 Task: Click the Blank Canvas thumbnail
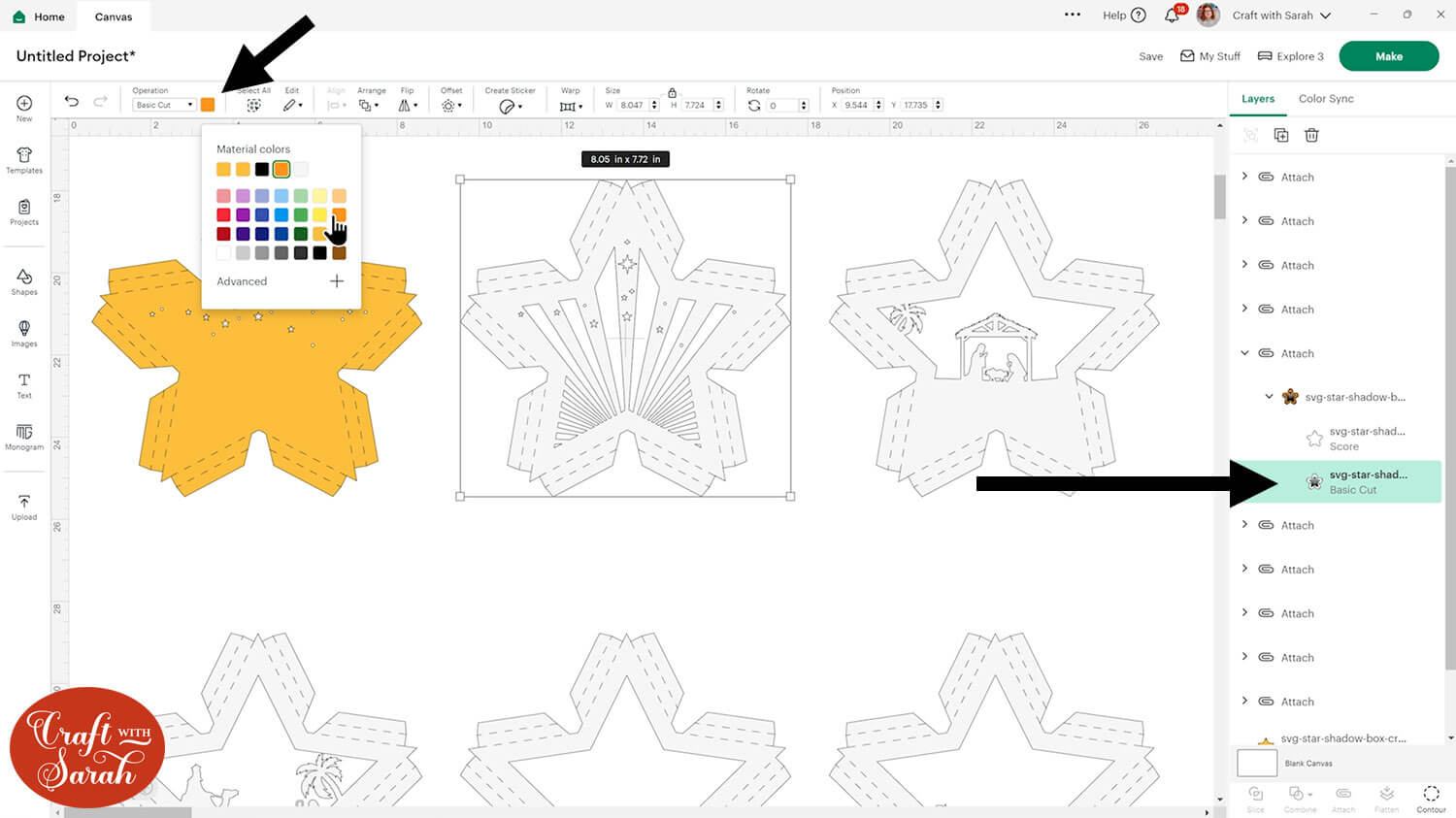(x=1257, y=763)
